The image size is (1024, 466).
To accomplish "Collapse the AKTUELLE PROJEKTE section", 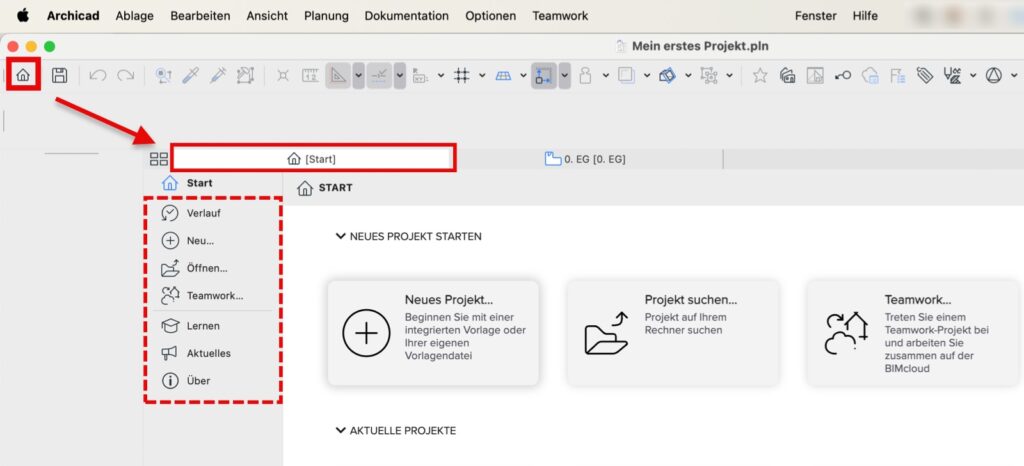I will tap(340, 431).
